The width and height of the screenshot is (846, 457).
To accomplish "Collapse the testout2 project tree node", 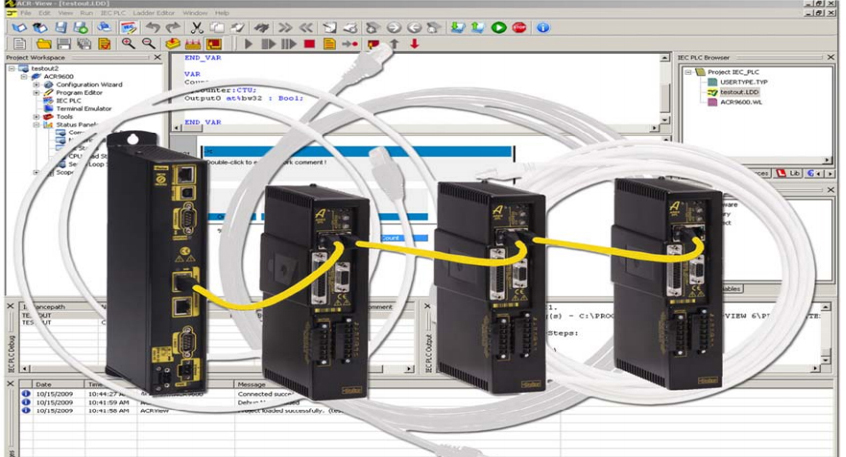I will click(x=11, y=69).
